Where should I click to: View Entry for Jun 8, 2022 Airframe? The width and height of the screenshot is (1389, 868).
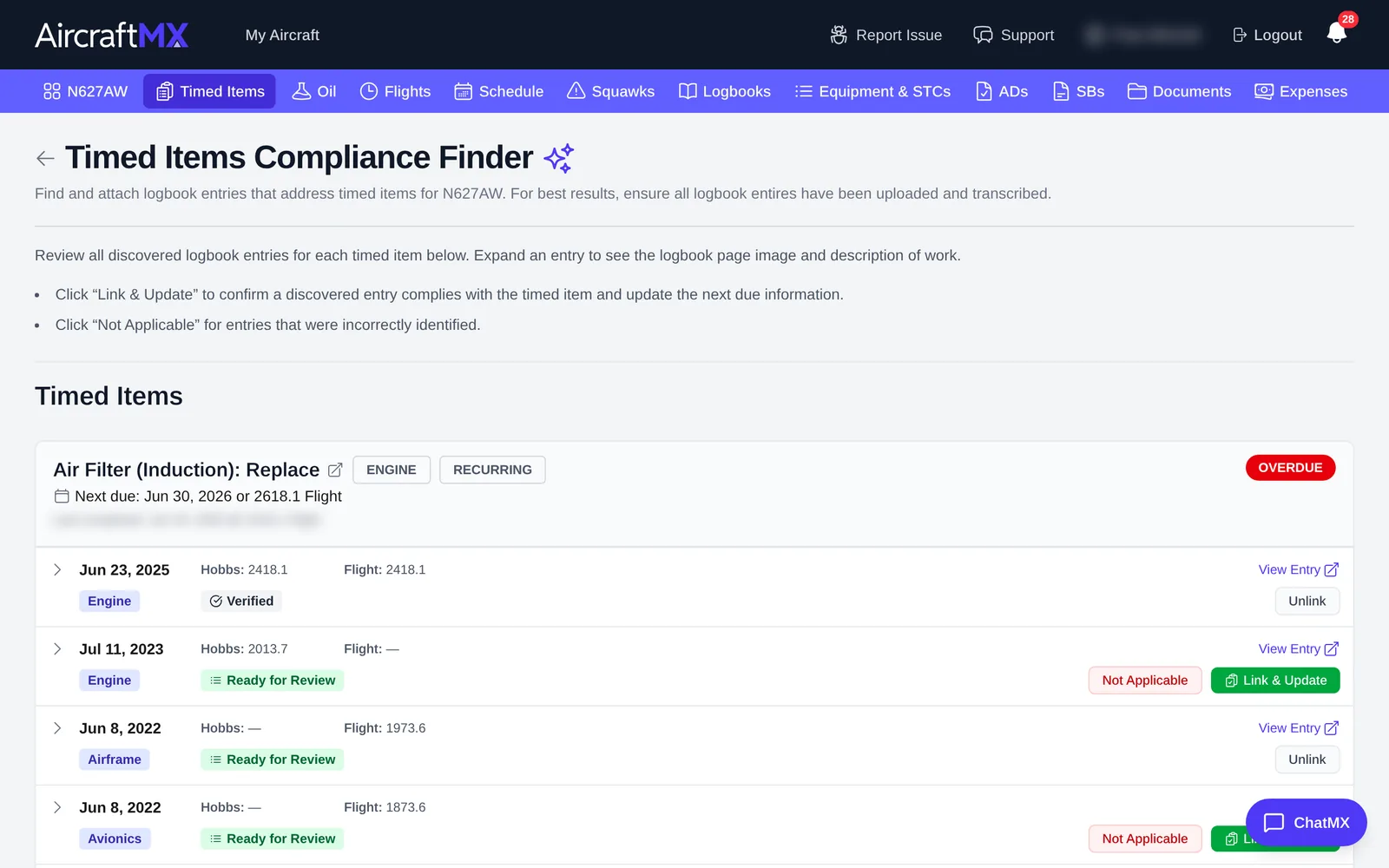1299,727
